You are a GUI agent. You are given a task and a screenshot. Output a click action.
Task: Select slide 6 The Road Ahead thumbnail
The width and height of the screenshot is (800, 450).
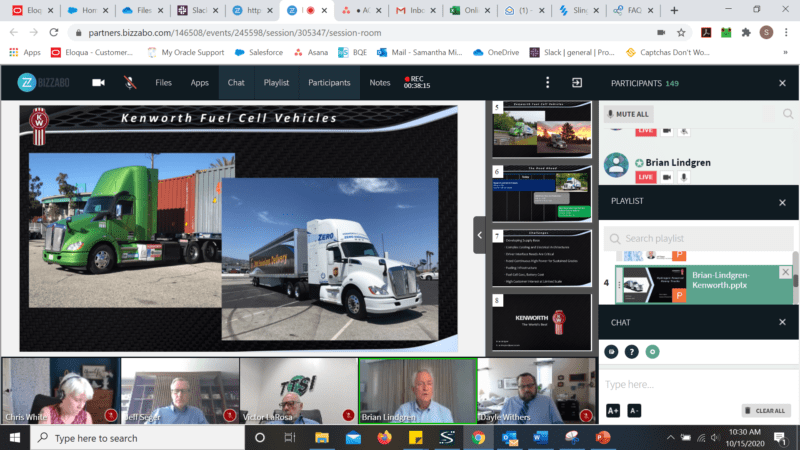[541, 193]
